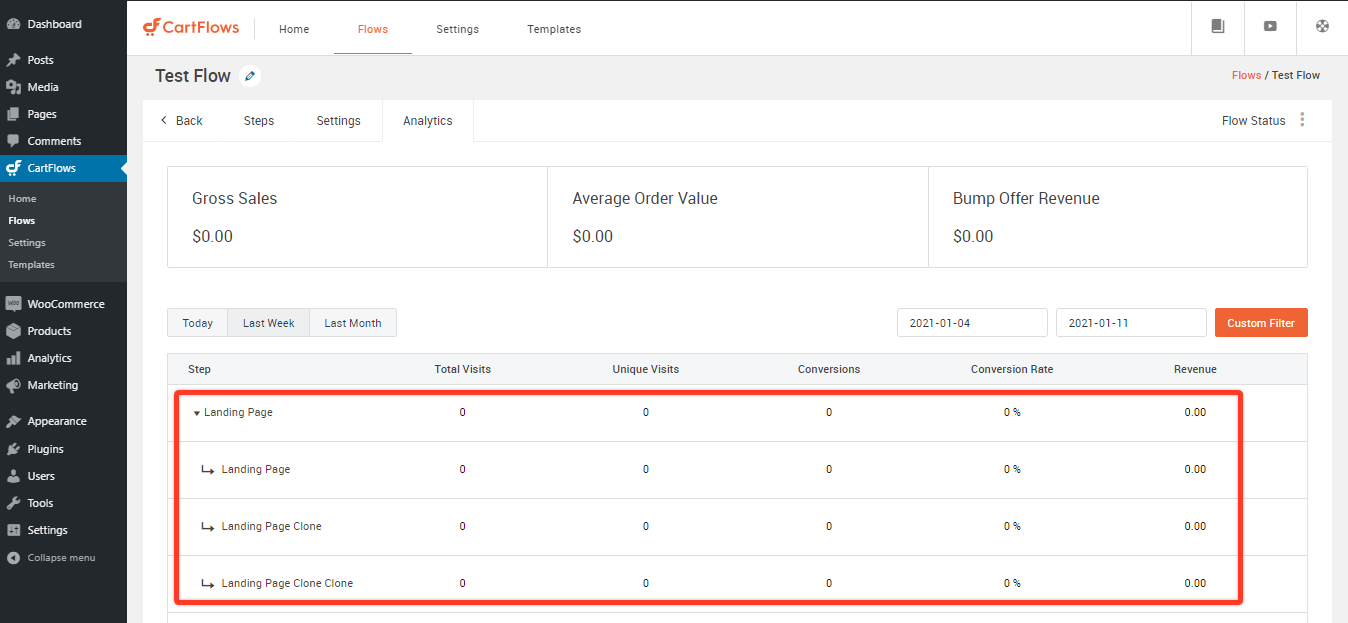The height and width of the screenshot is (623, 1348).
Task: Click the support lifebuoy icon
Action: (x=1321, y=27)
